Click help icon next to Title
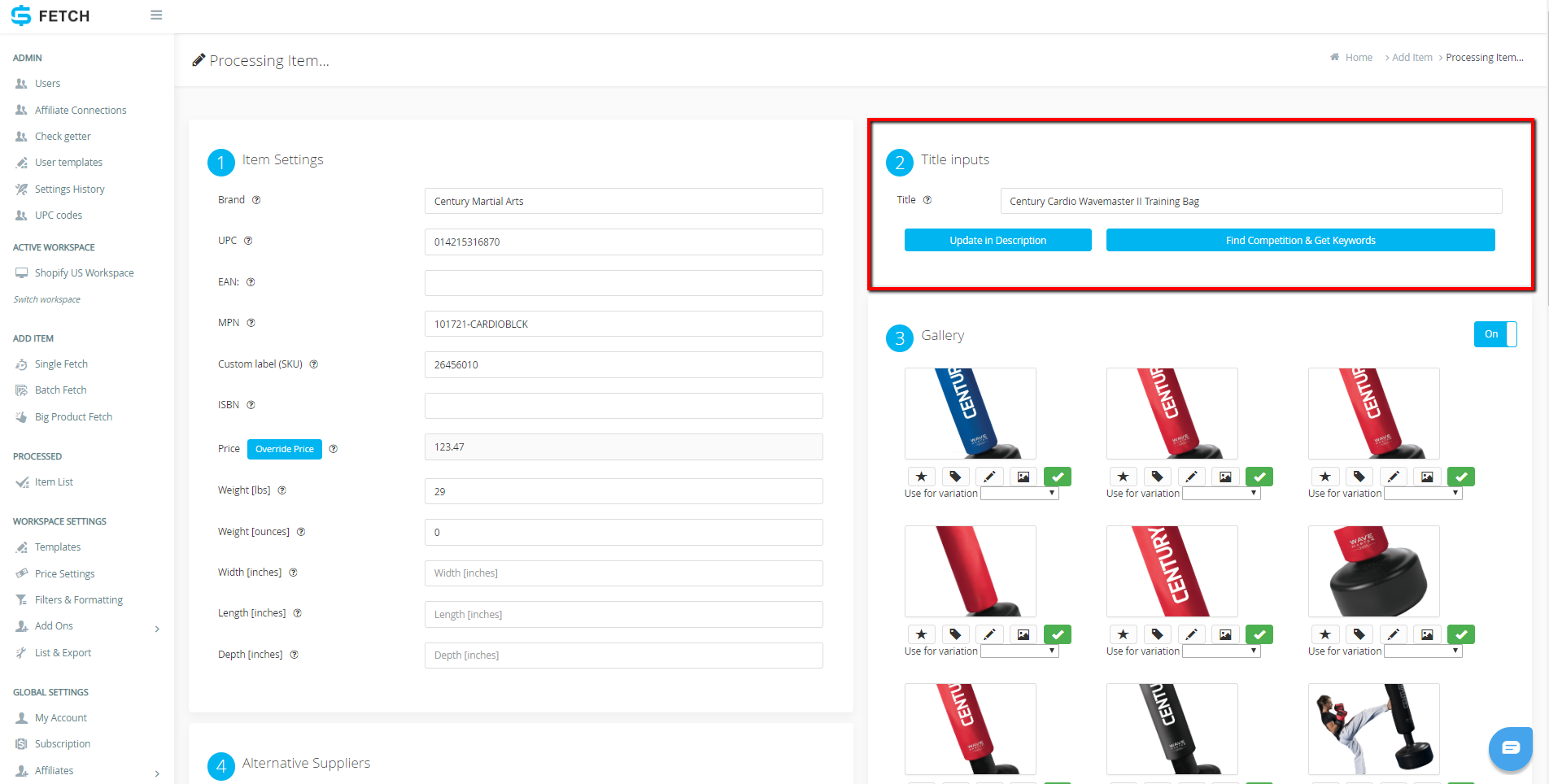The width and height of the screenshot is (1549, 784). tap(927, 200)
